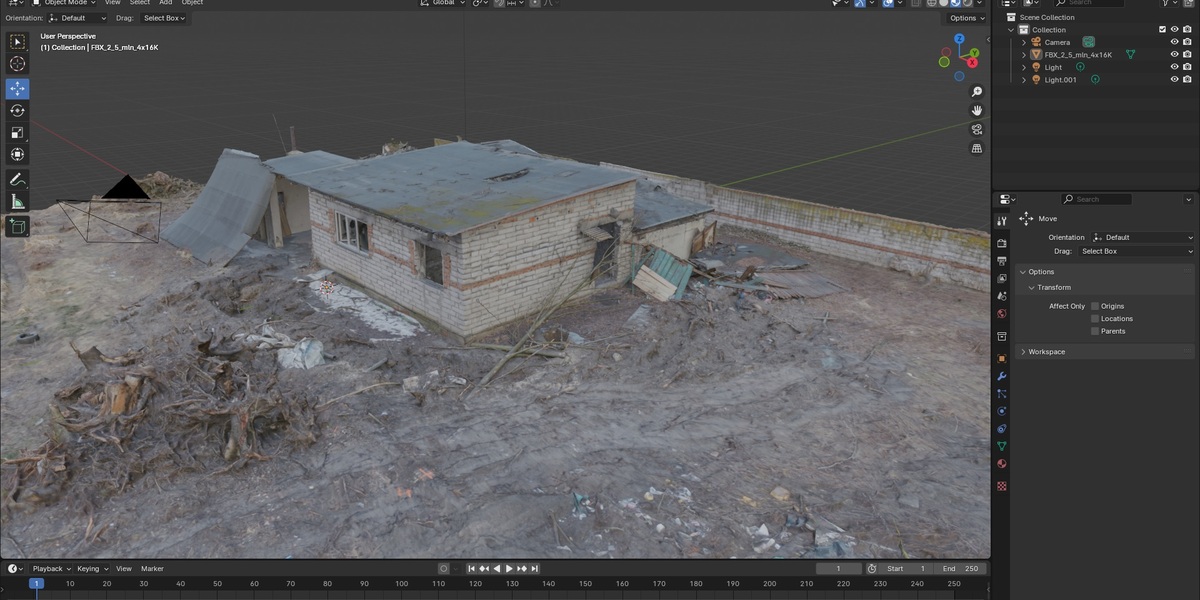Select the Rotate tool
Viewport: 1200px width, 600px height.
point(17,110)
